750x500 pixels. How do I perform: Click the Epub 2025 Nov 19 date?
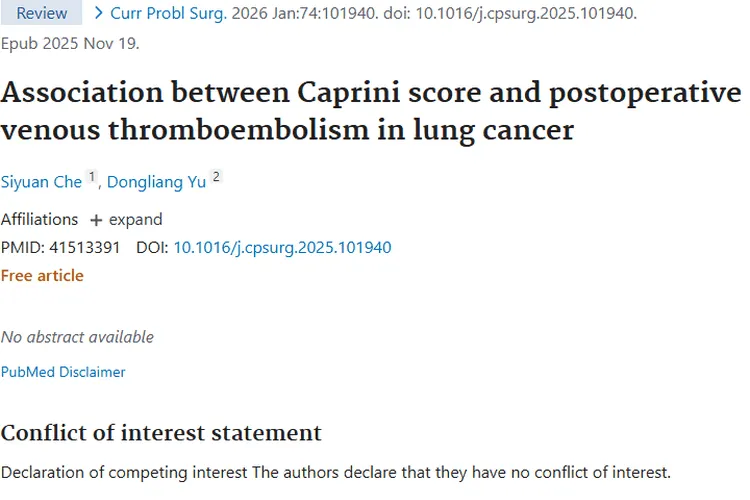point(70,43)
